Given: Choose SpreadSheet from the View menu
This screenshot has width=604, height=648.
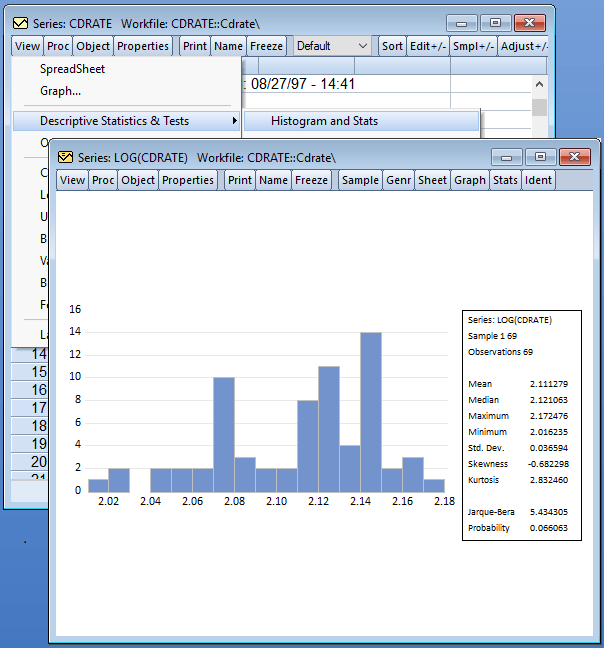Looking at the screenshot, I should 72,69.
